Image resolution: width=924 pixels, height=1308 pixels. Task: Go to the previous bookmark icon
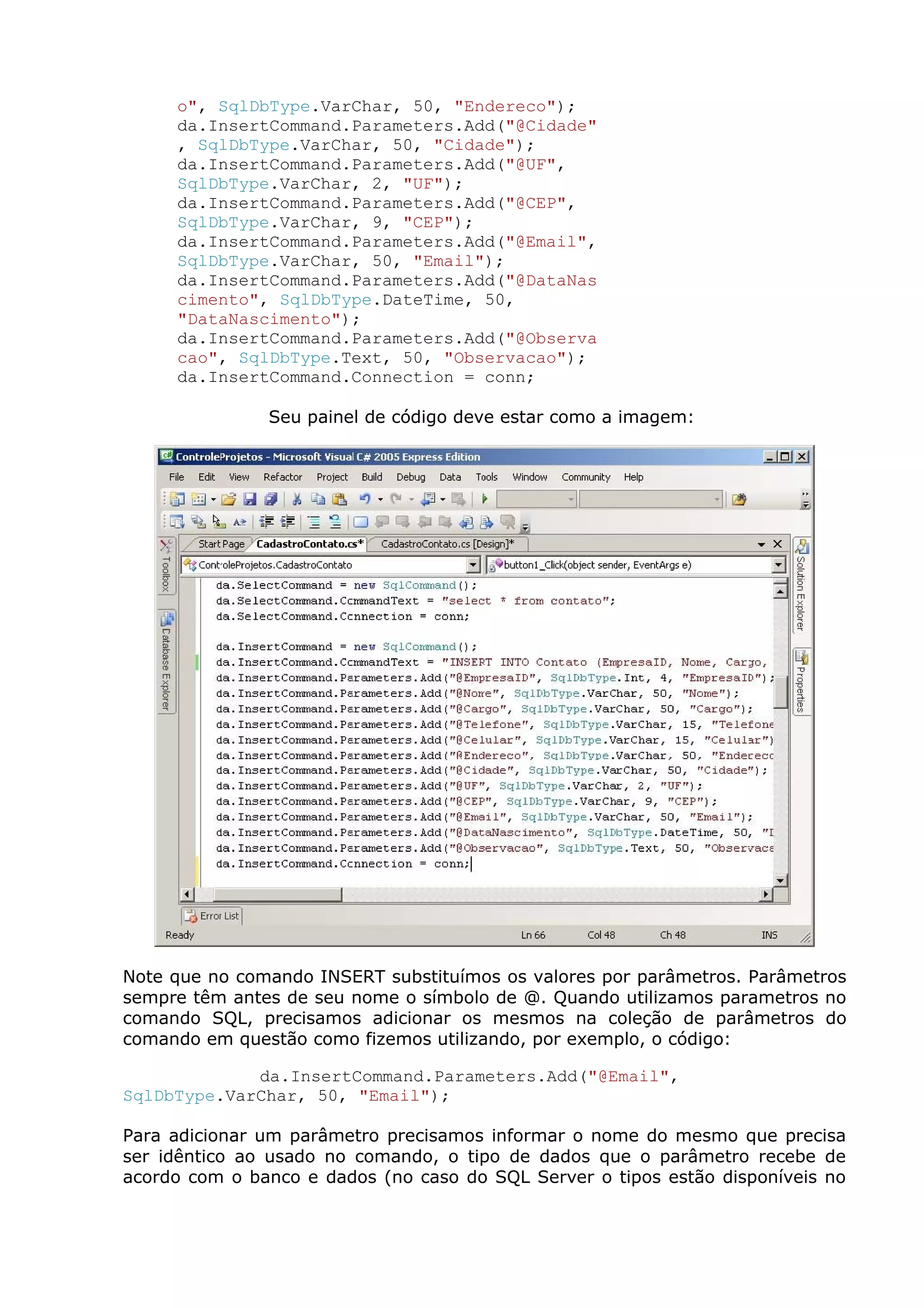(382, 522)
